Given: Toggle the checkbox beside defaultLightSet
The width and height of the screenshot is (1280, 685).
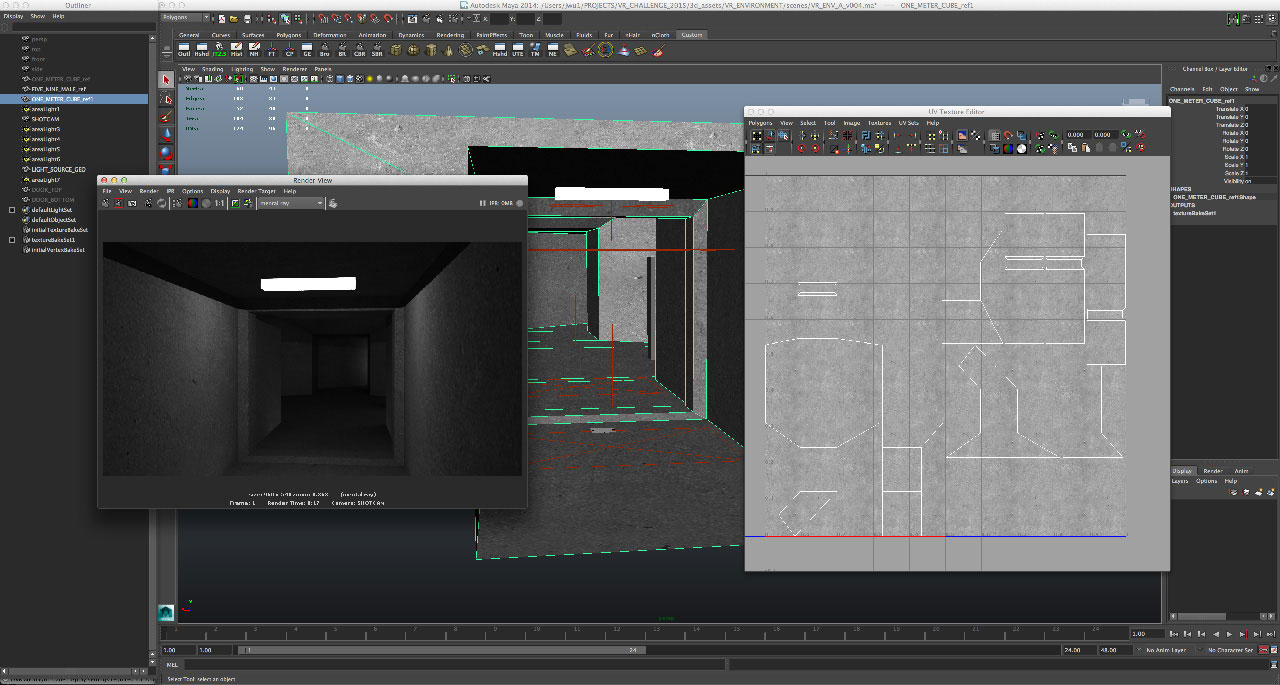Looking at the screenshot, I should click(12, 210).
